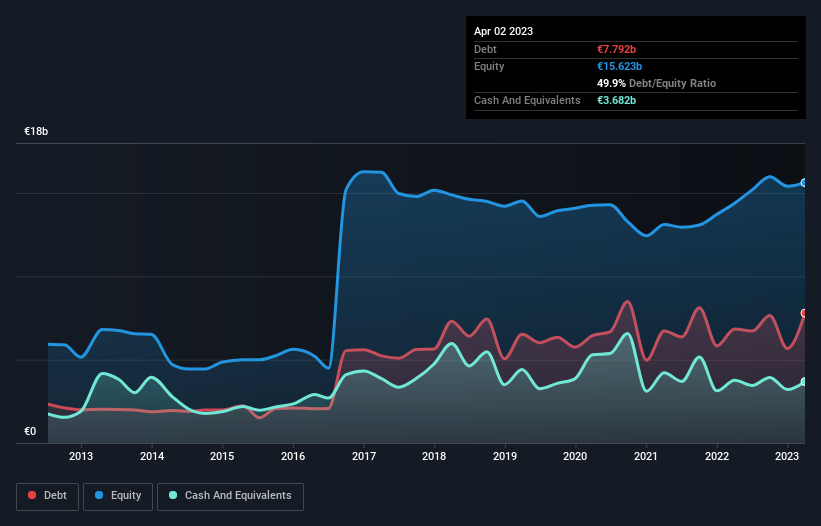Click the 2017 x-axis label
The image size is (821, 526).
pos(363,456)
